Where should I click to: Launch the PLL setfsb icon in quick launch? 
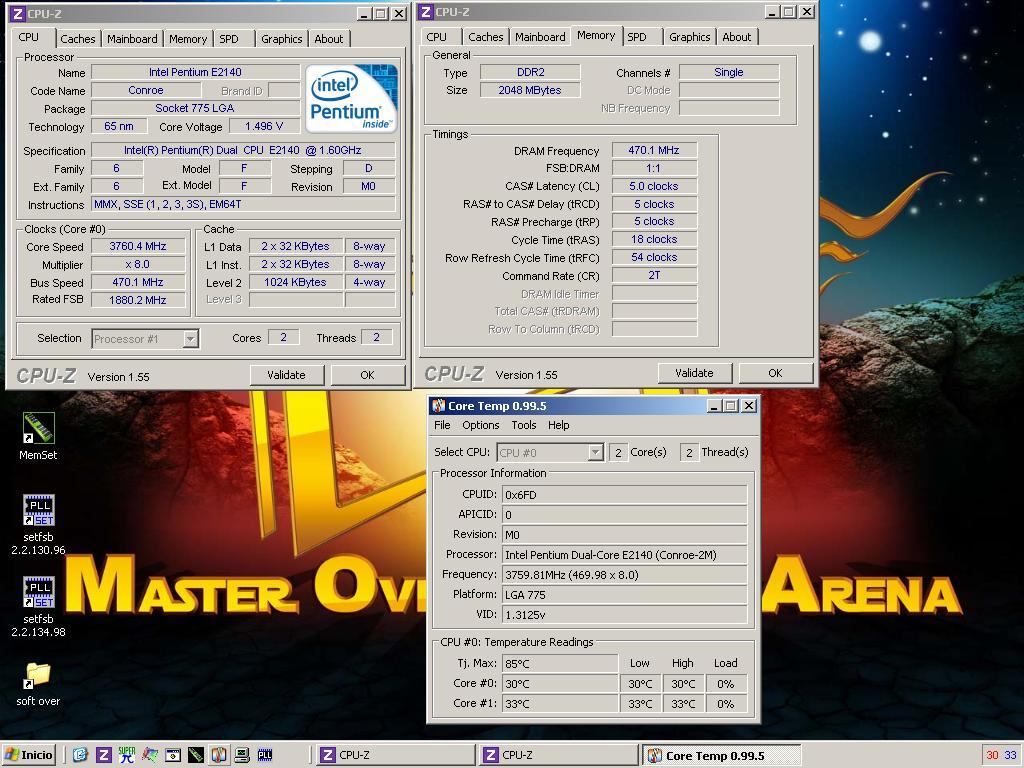click(x=265, y=755)
